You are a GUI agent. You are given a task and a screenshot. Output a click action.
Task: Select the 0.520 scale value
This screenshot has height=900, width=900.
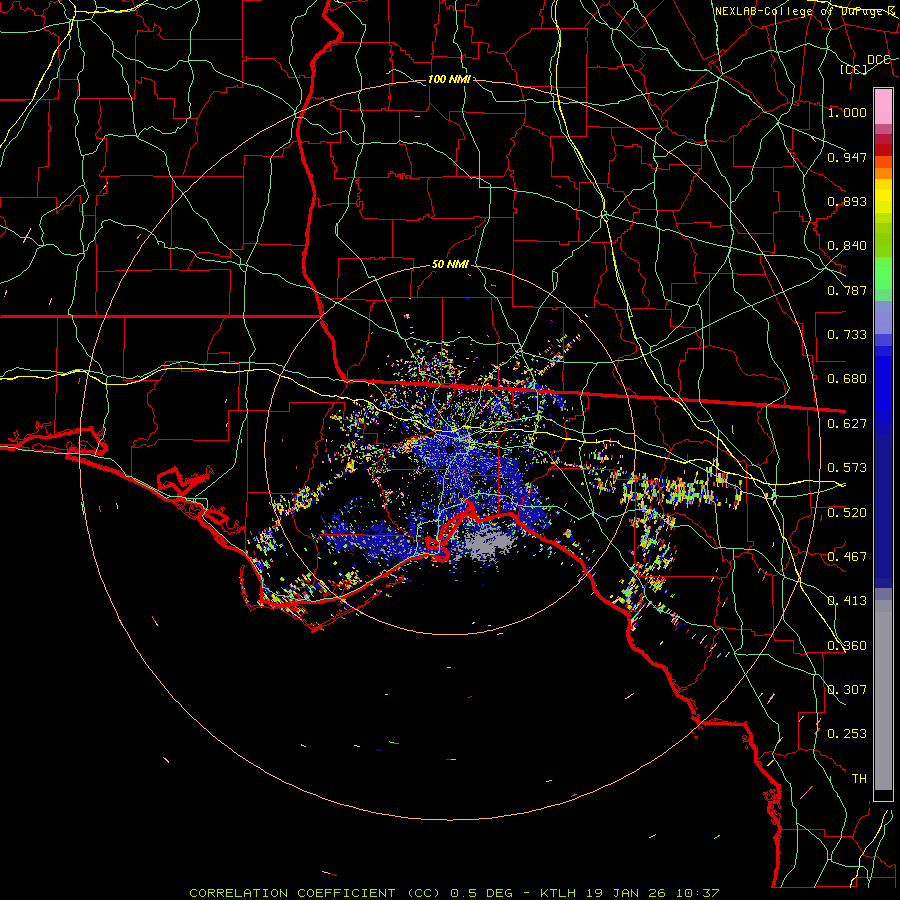click(x=847, y=513)
